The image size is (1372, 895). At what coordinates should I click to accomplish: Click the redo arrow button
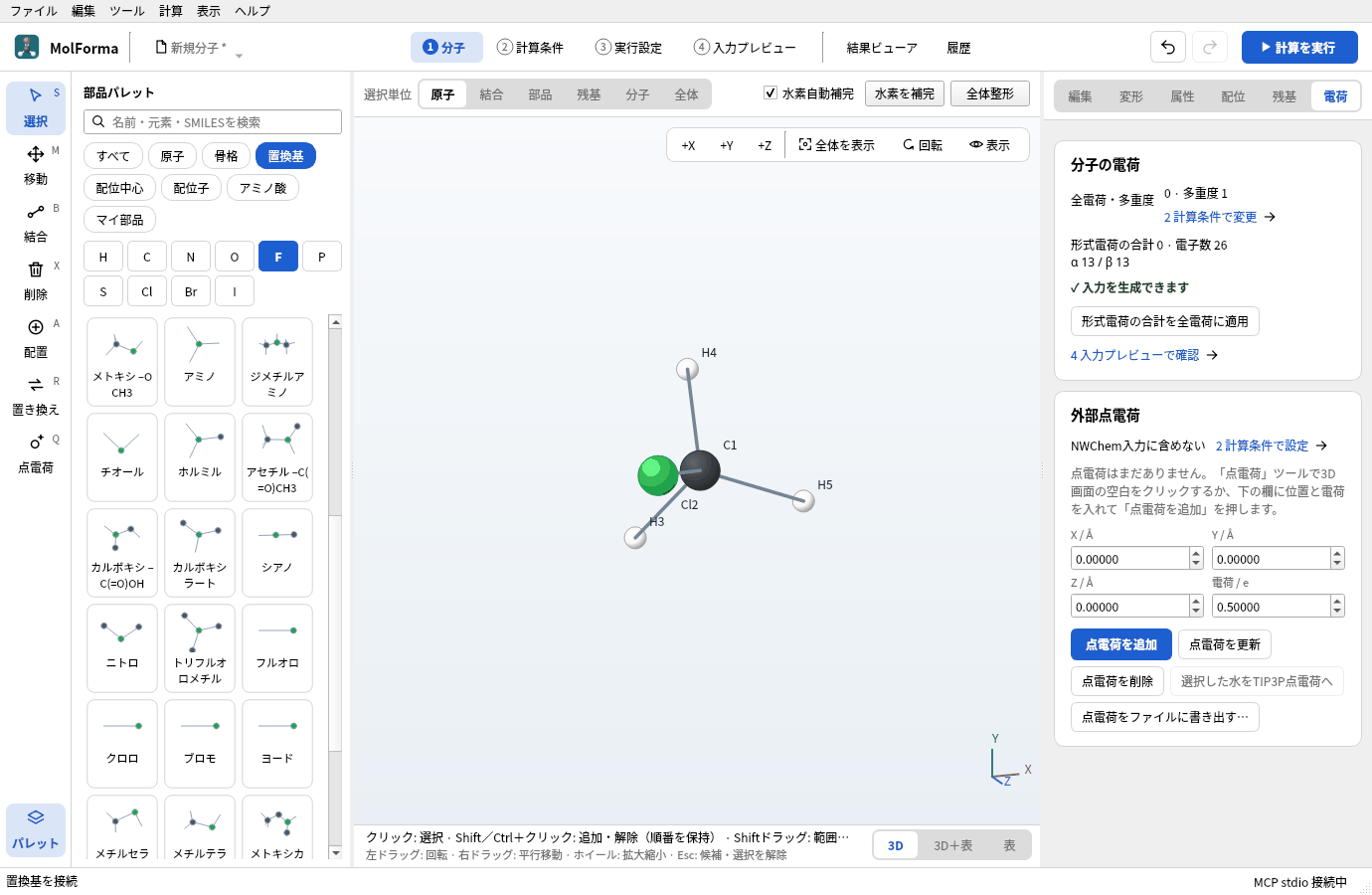pyautogui.click(x=1210, y=47)
